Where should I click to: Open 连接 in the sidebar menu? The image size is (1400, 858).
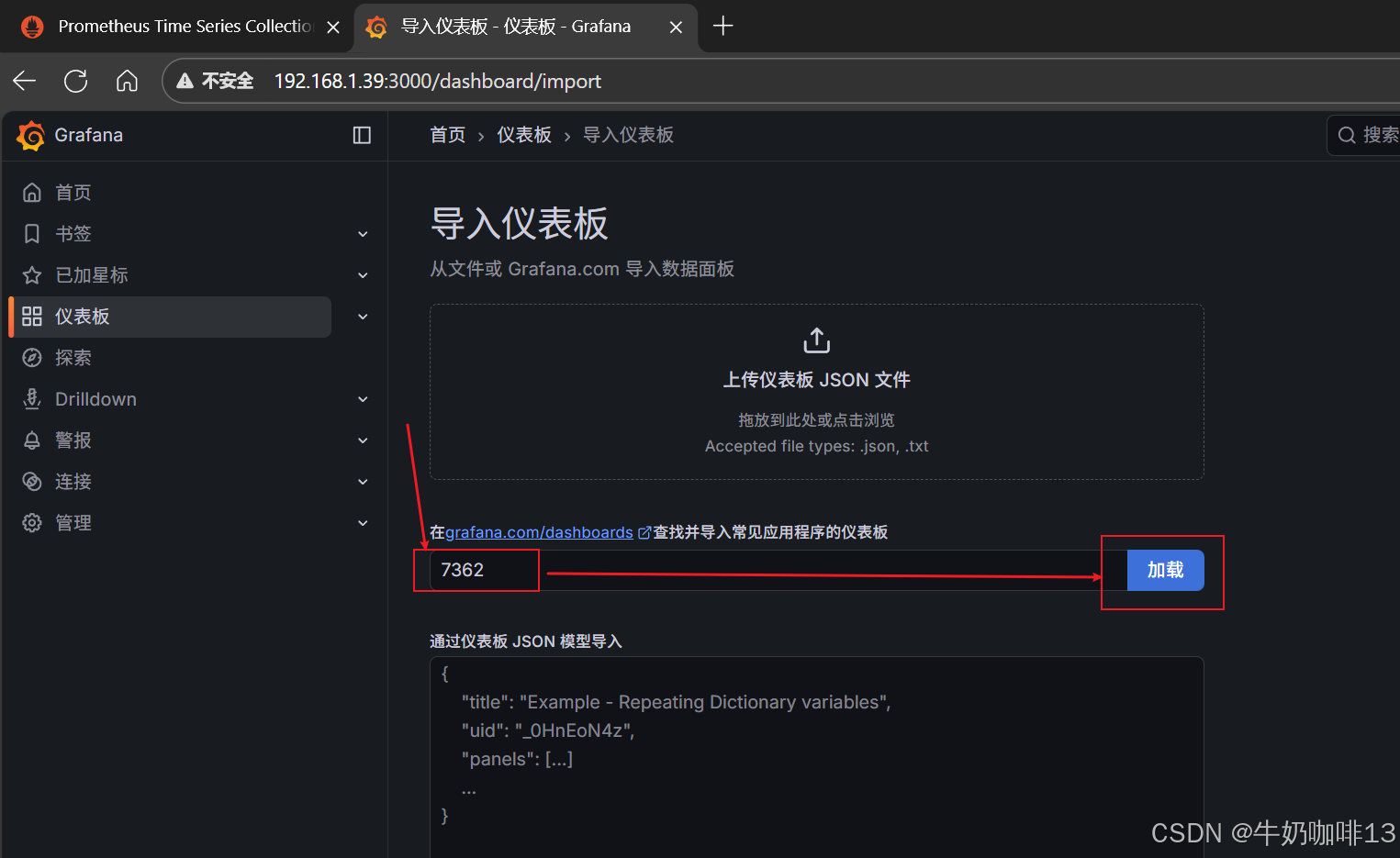pyautogui.click(x=73, y=482)
